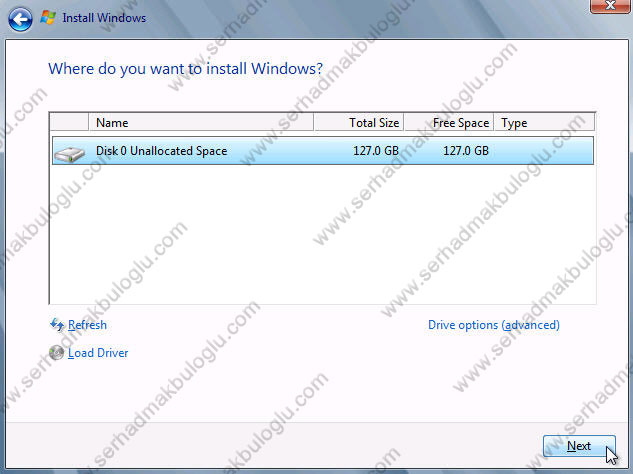This screenshot has width=633, height=474.
Task: Click the hard drive icon for Disk 0
Action: point(69,154)
